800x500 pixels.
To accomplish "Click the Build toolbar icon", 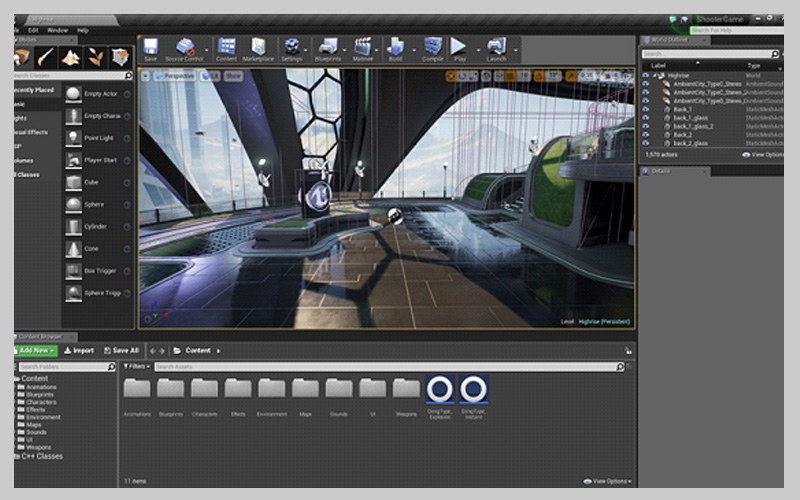I will click(395, 49).
